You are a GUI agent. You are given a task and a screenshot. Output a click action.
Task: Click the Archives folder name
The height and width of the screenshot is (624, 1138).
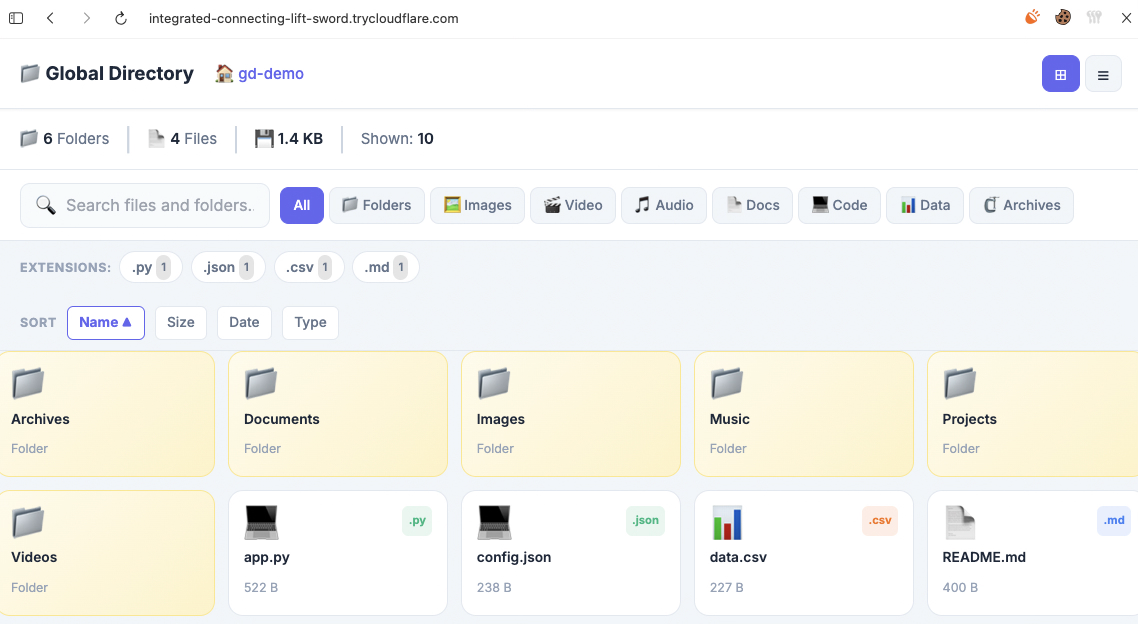point(40,419)
